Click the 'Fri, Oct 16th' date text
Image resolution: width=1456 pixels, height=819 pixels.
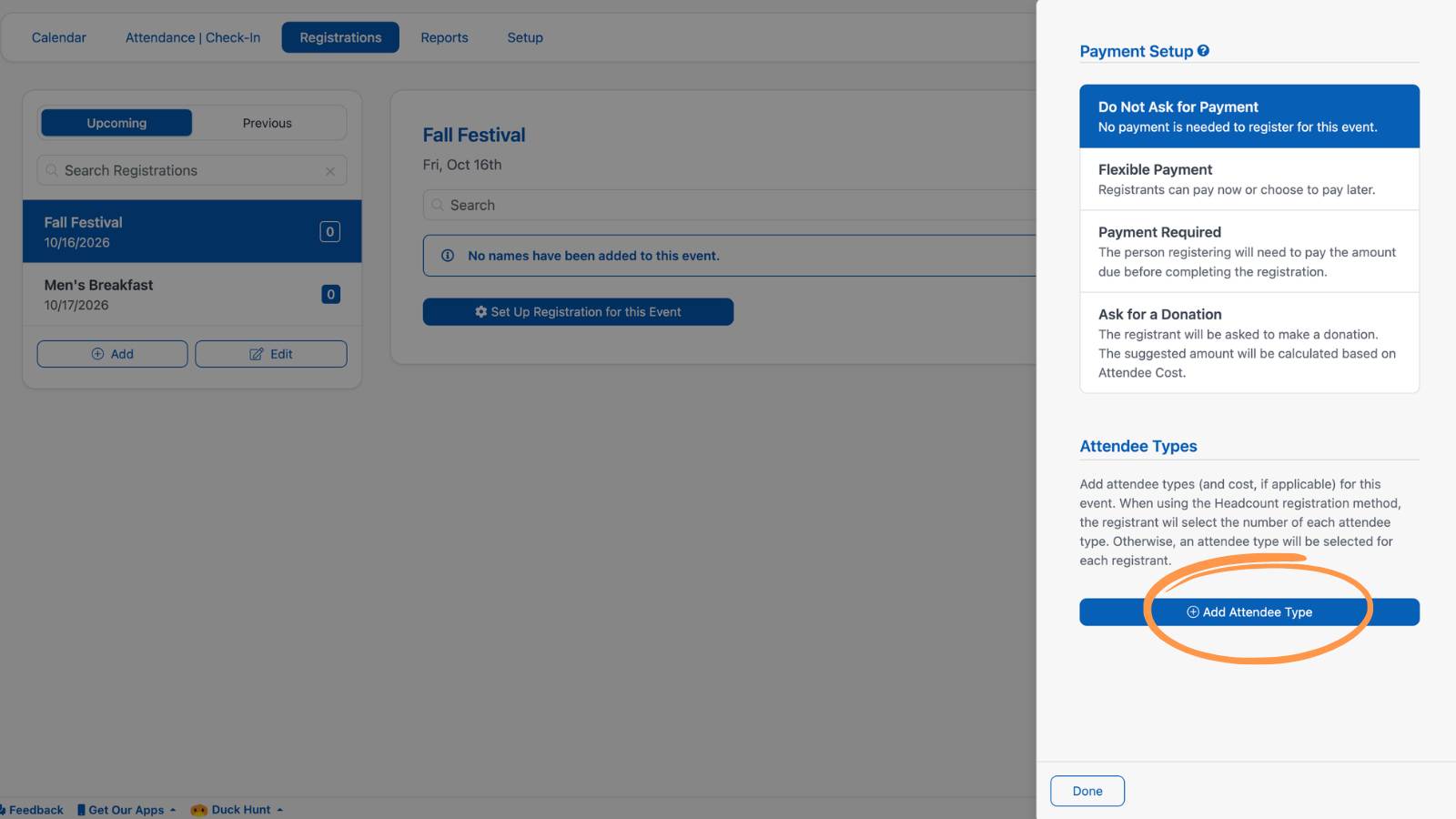pos(462,165)
